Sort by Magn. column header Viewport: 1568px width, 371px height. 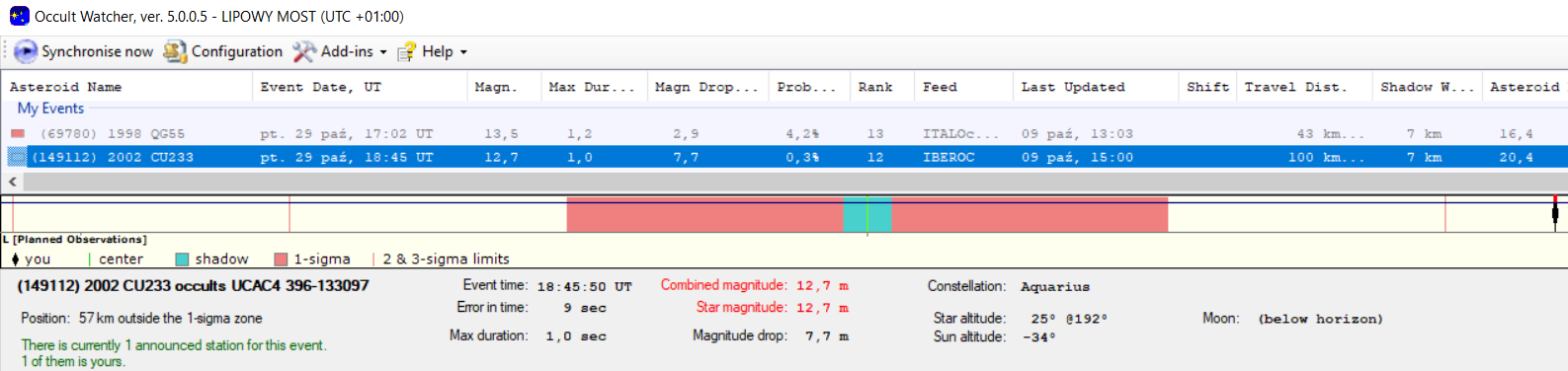(504, 87)
